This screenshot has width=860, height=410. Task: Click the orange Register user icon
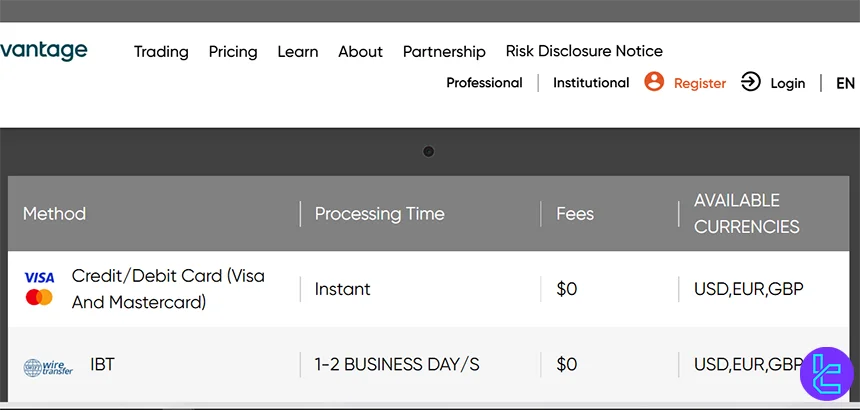point(654,82)
